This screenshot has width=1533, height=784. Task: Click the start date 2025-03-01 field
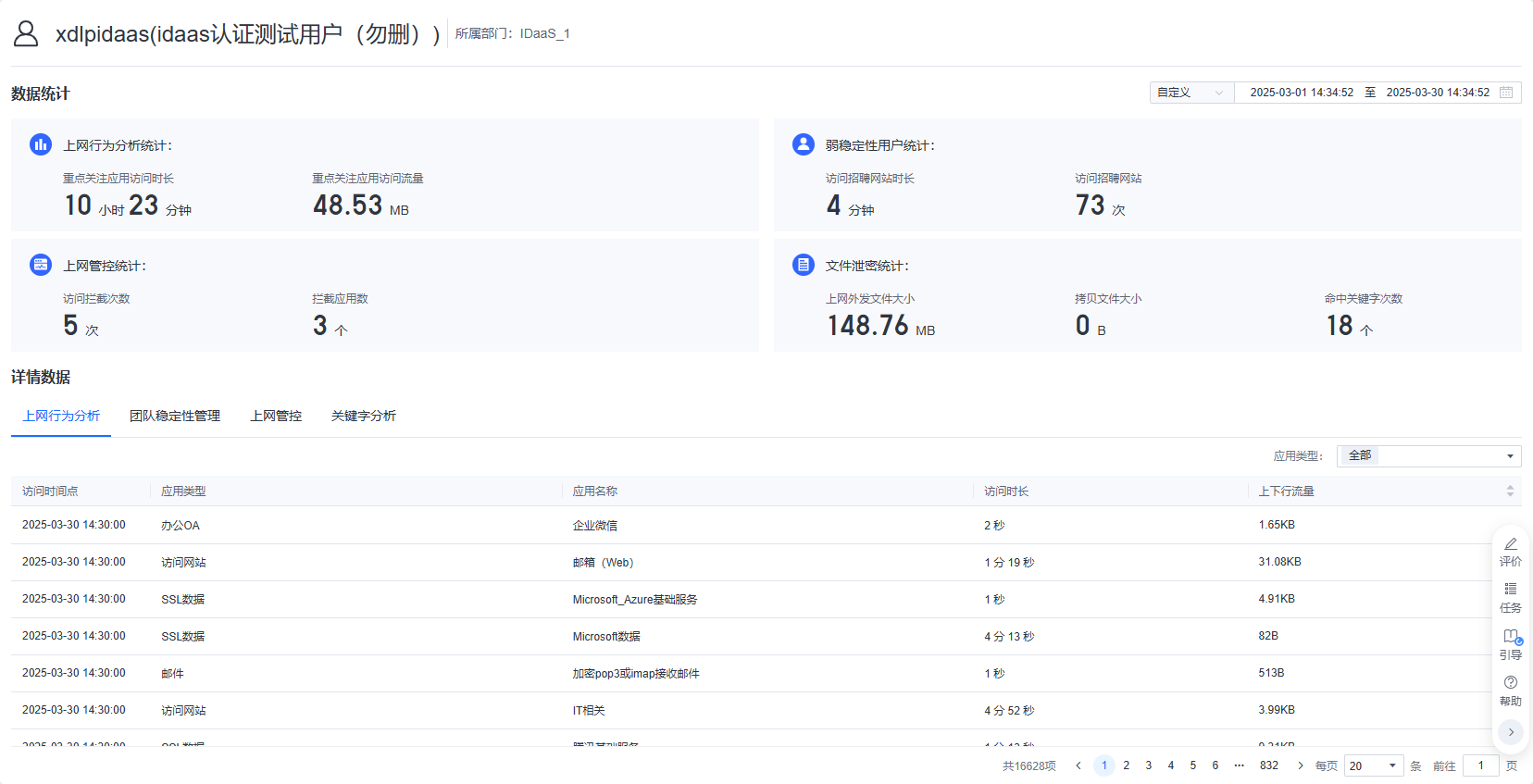(1301, 93)
